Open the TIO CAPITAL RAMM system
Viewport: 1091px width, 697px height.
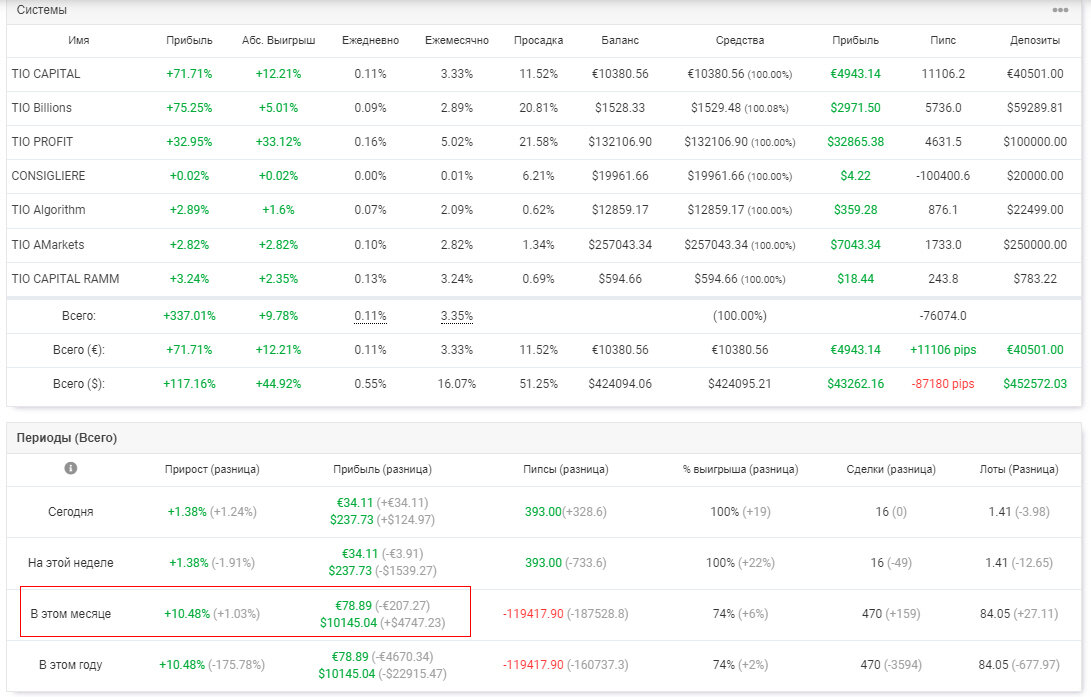coord(65,279)
